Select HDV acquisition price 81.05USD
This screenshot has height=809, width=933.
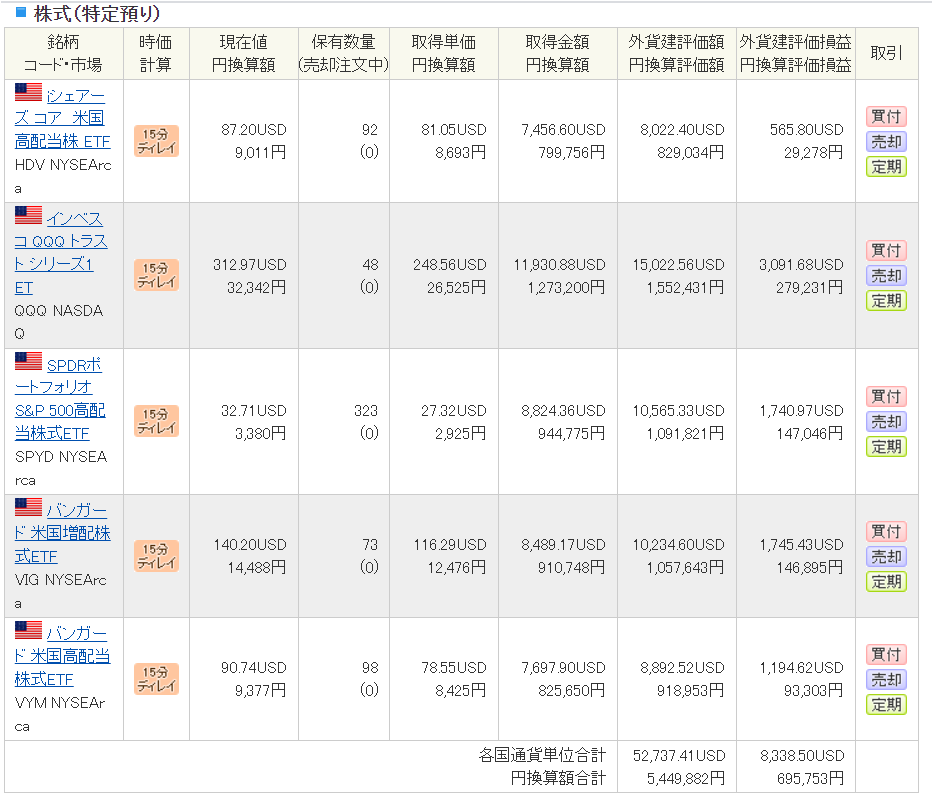(x=454, y=130)
